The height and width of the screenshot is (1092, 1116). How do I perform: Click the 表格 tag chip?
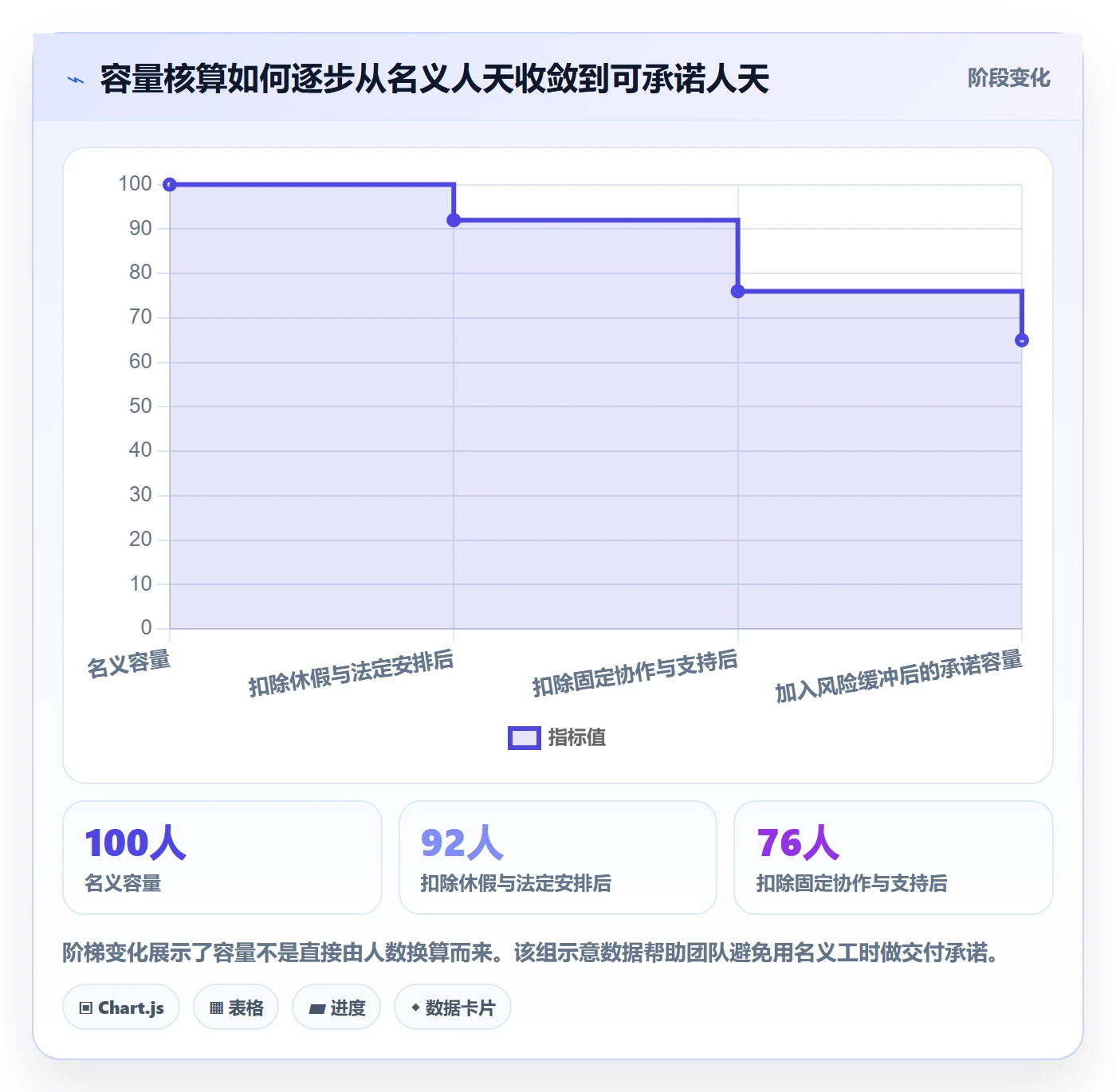point(236,1008)
